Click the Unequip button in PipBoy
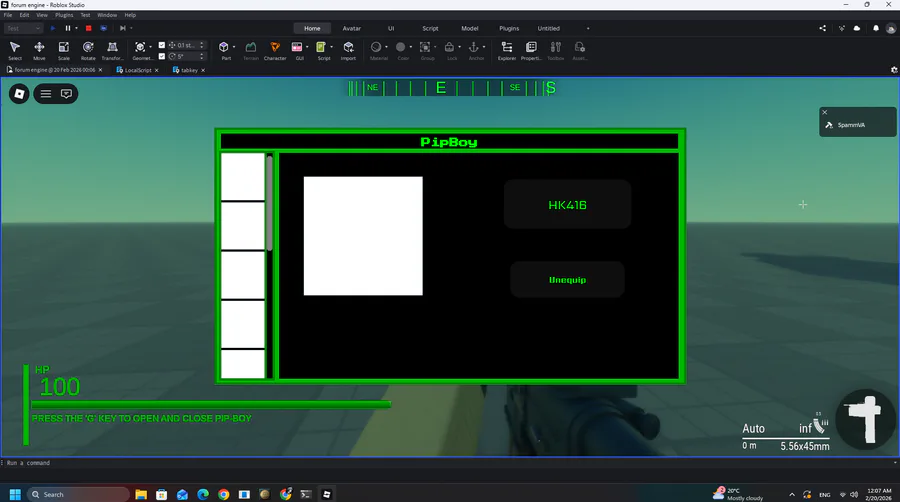Image resolution: width=900 pixels, height=502 pixels. click(567, 280)
